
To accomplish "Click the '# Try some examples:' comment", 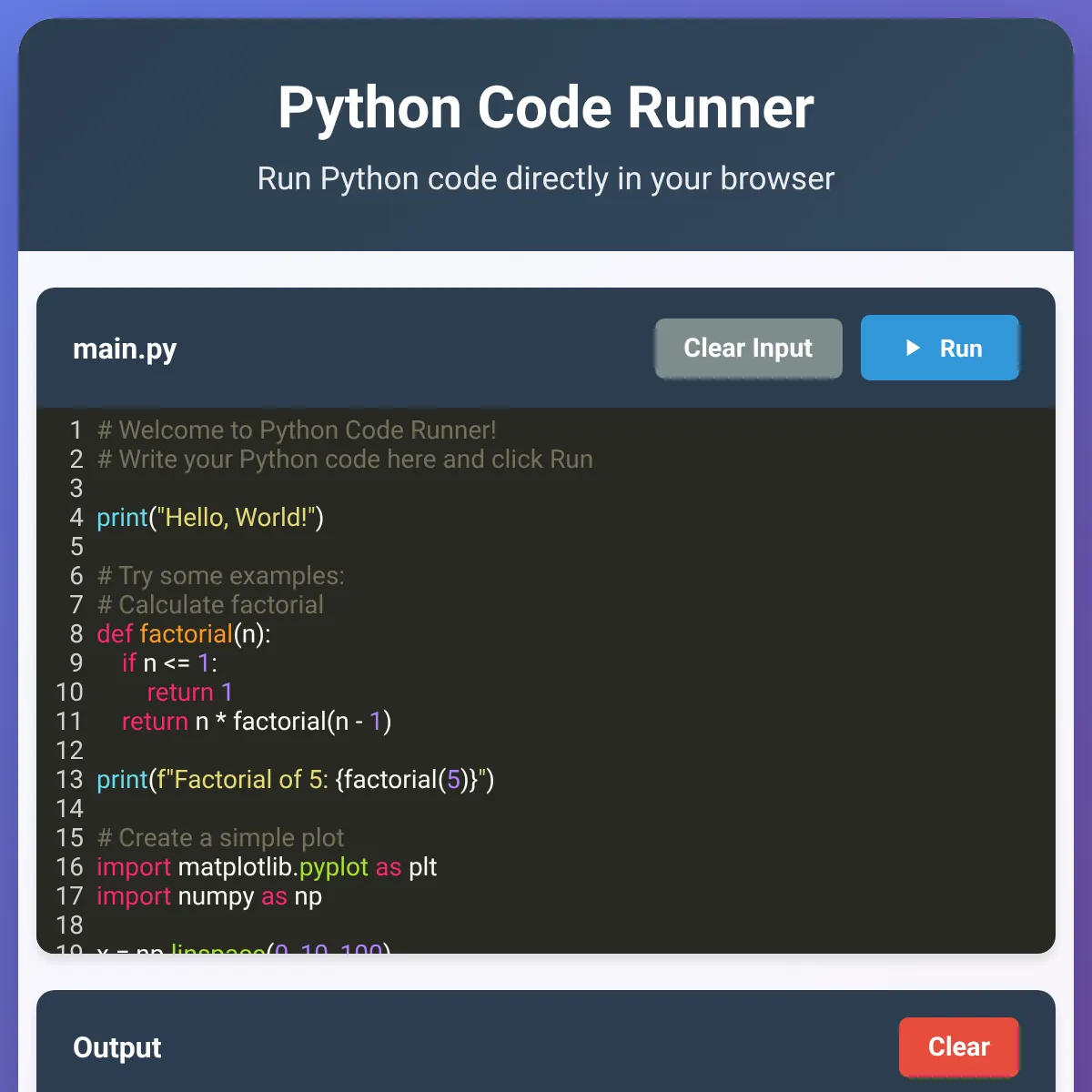I will pos(221,575).
